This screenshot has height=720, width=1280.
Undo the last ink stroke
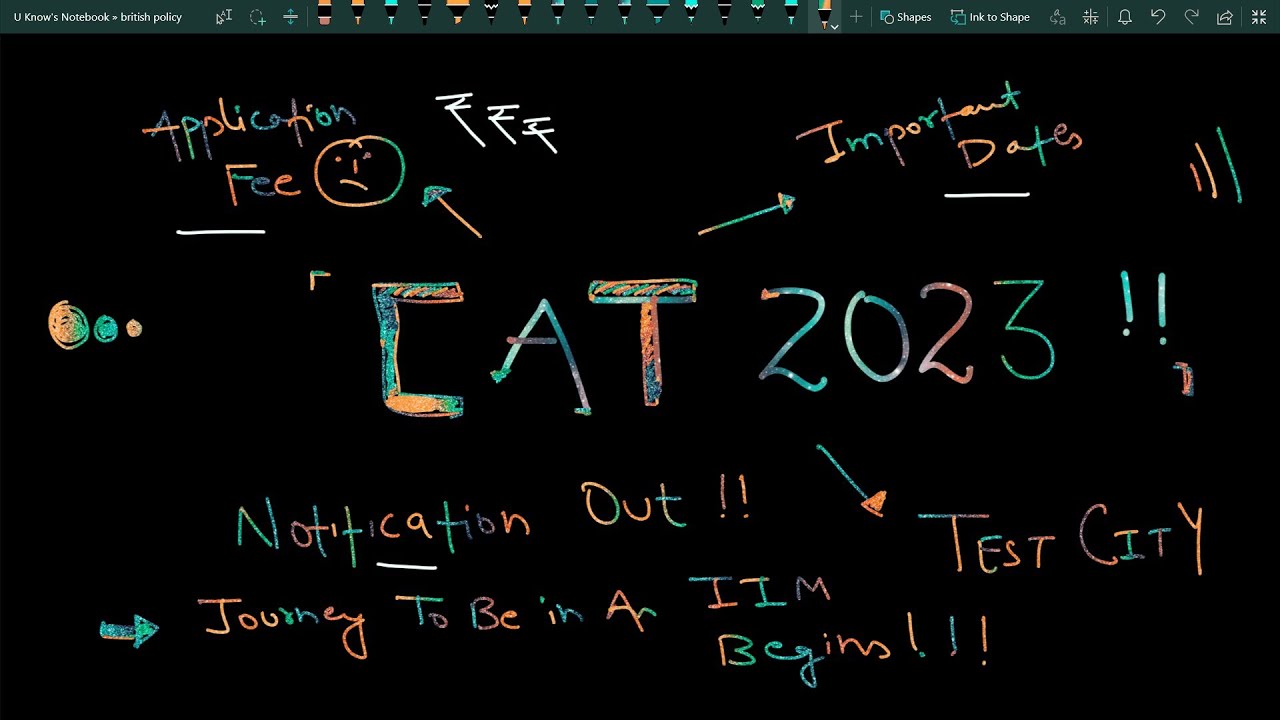point(1158,17)
